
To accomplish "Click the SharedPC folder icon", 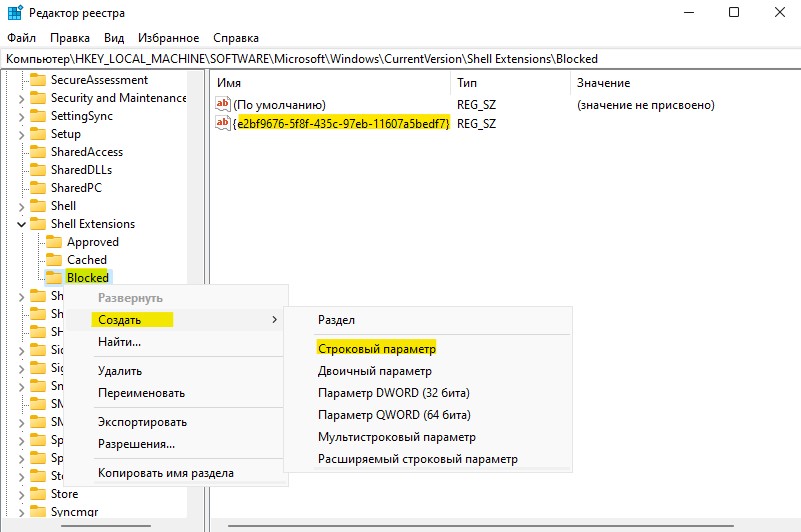I will [x=38, y=188].
